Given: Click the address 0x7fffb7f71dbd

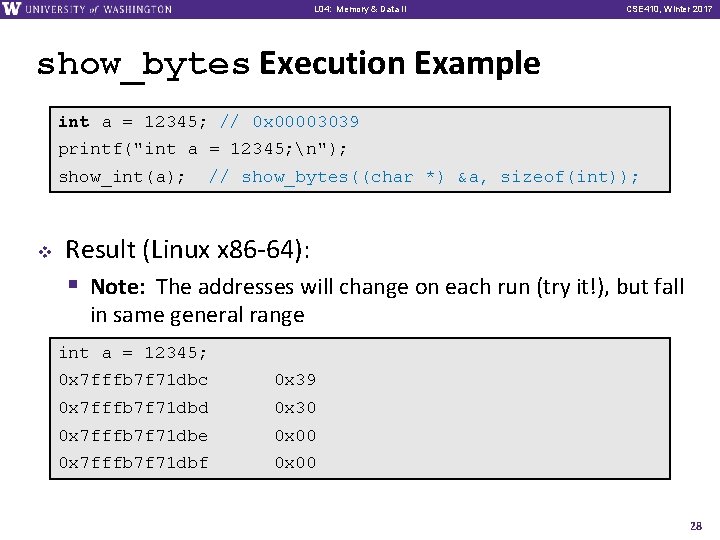Looking at the screenshot, I should click(133, 408).
